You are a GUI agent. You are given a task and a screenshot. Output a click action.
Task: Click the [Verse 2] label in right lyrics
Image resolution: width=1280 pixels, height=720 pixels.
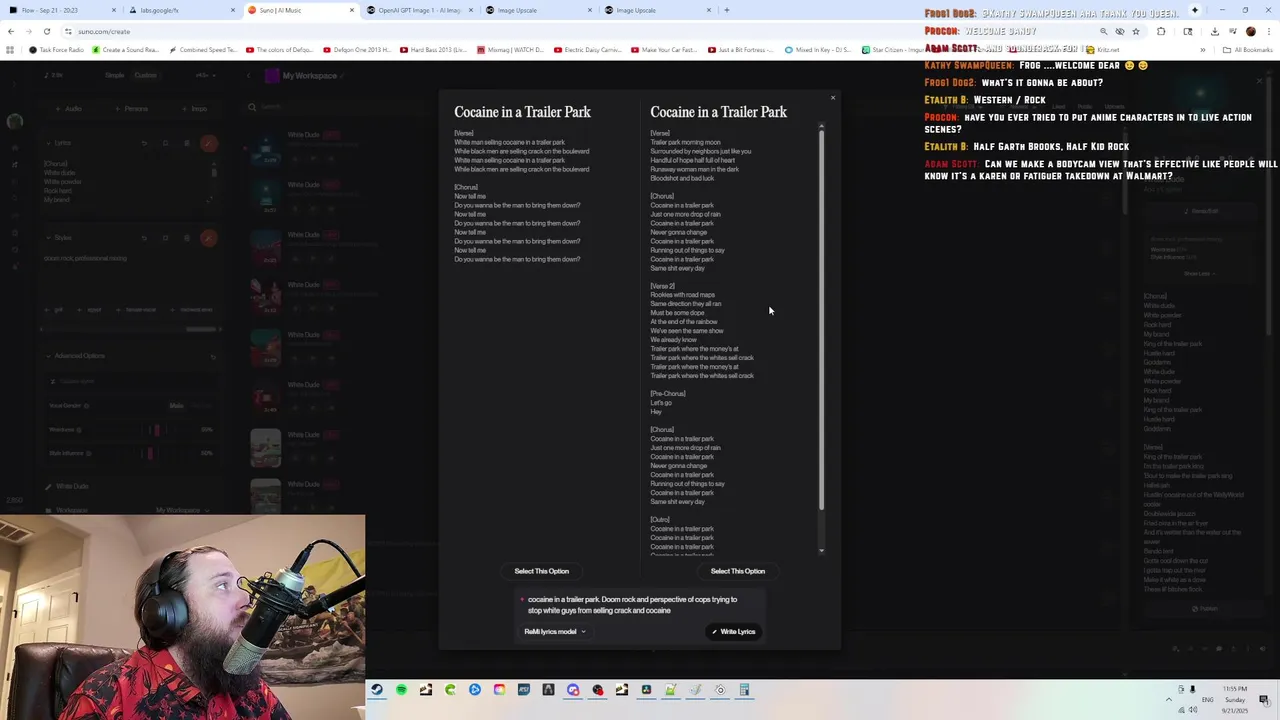(662, 286)
